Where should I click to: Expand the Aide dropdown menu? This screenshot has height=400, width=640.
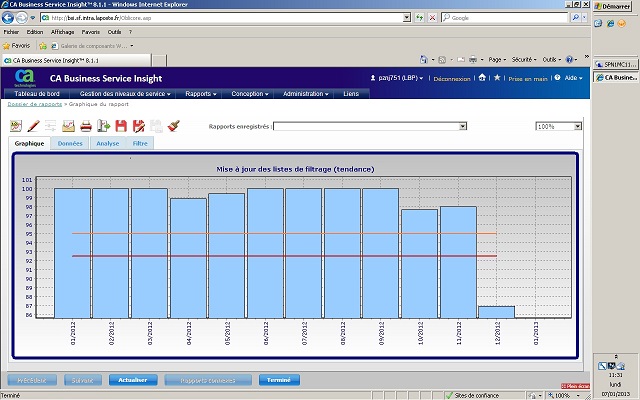pyautogui.click(x=573, y=78)
